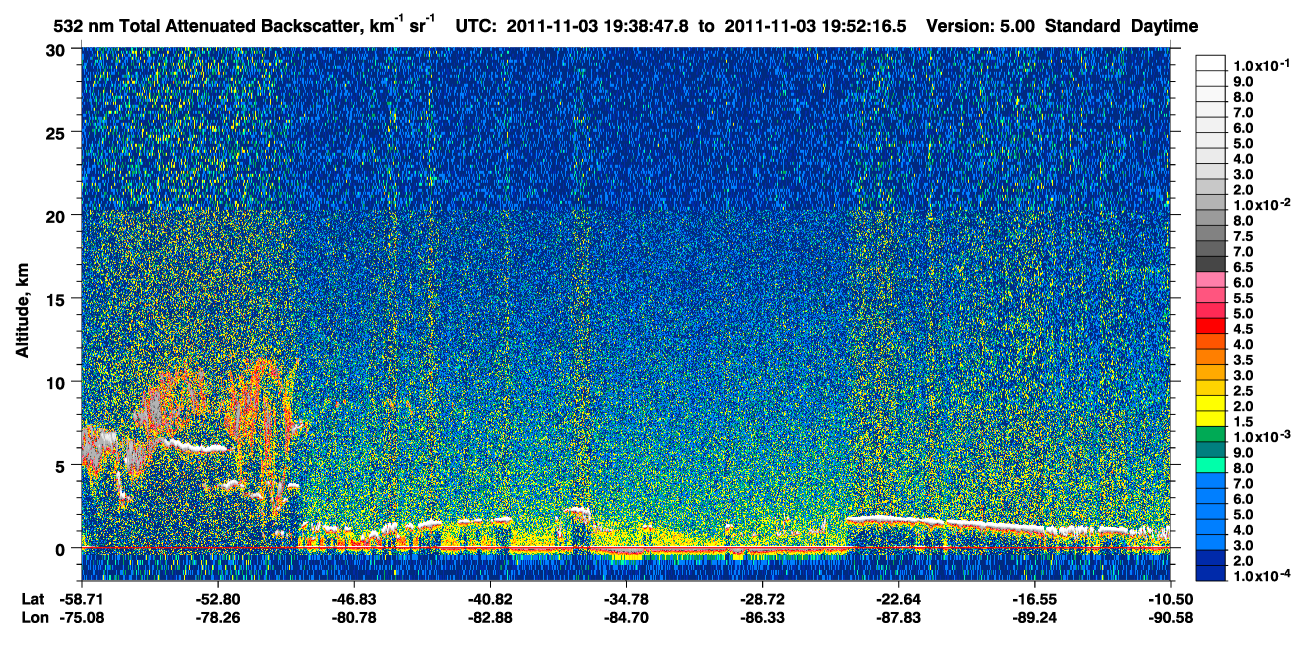Click the 'Lon' row label
Viewport: 1300px width, 667px height.
[33, 617]
